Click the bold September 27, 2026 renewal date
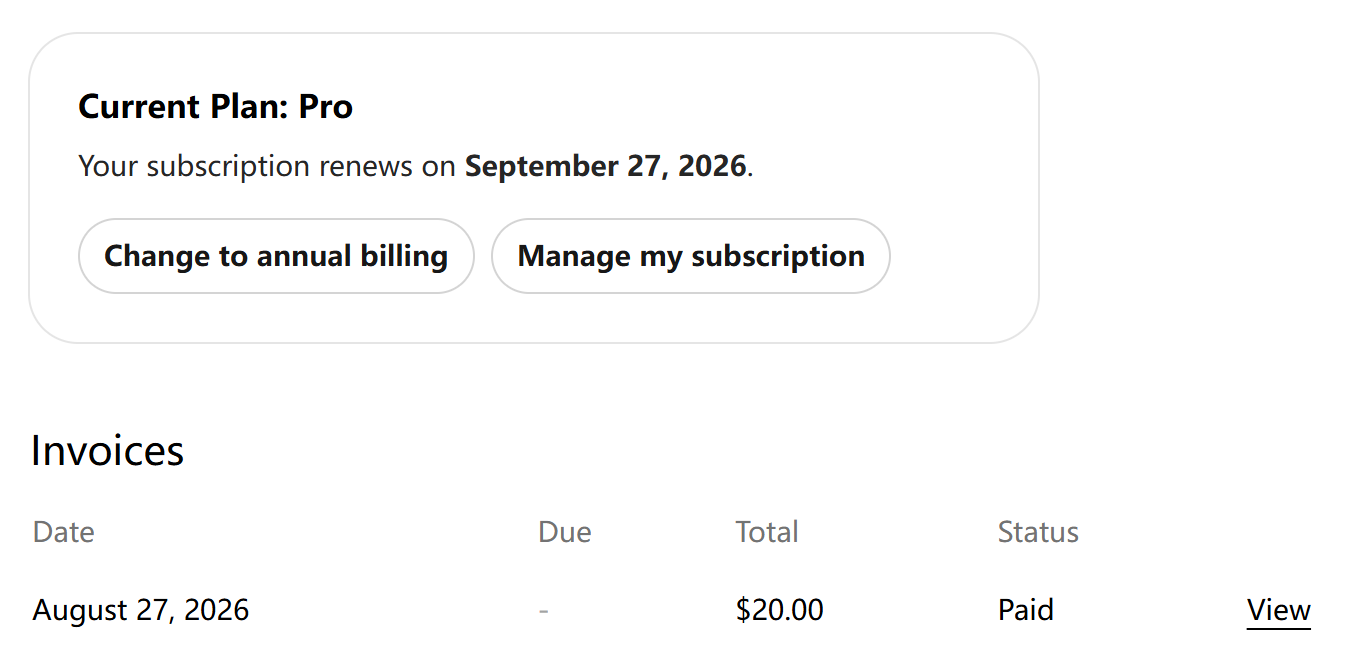Screen dimensions: 1345x659 click(x=606, y=166)
